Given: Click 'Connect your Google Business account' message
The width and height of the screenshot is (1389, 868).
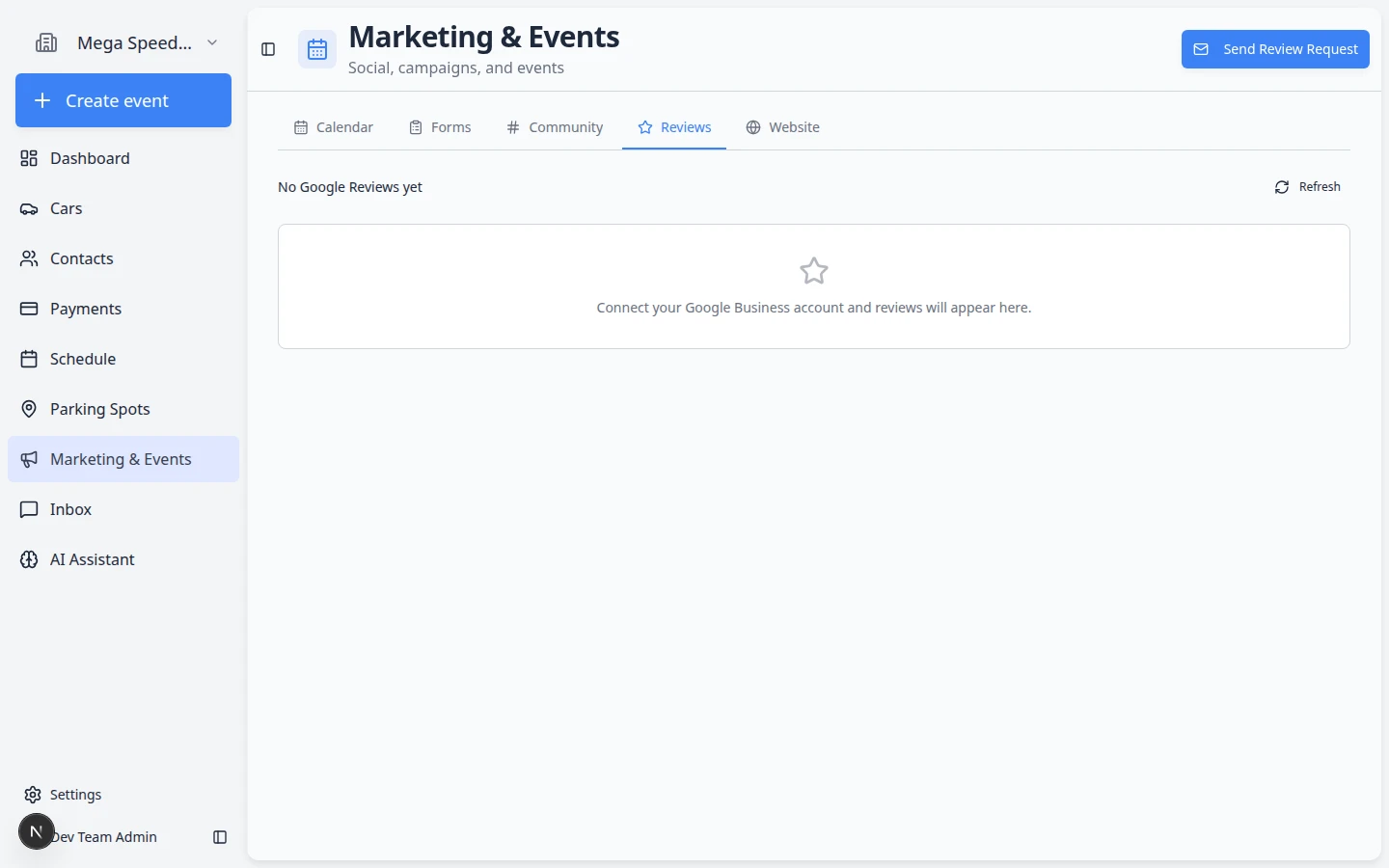Looking at the screenshot, I should coord(814,308).
